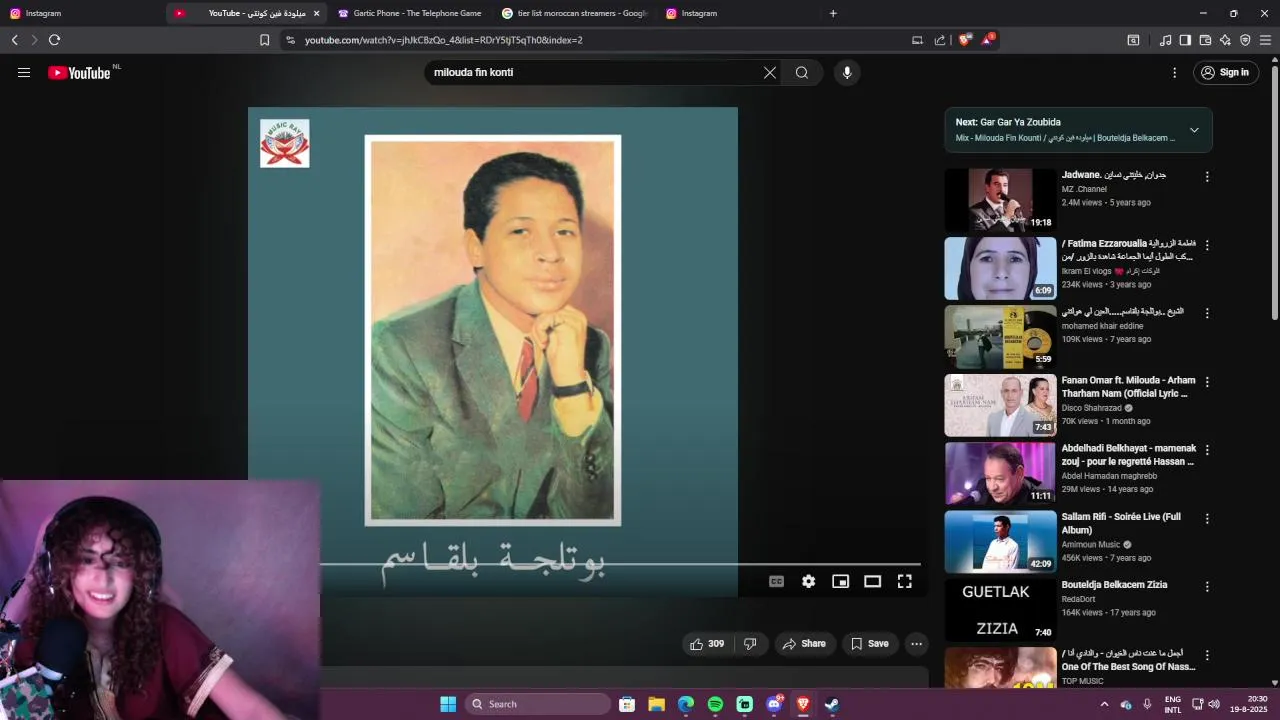1280x720 pixels.
Task: Toggle the browser sidebar panel
Action: (x=1185, y=40)
